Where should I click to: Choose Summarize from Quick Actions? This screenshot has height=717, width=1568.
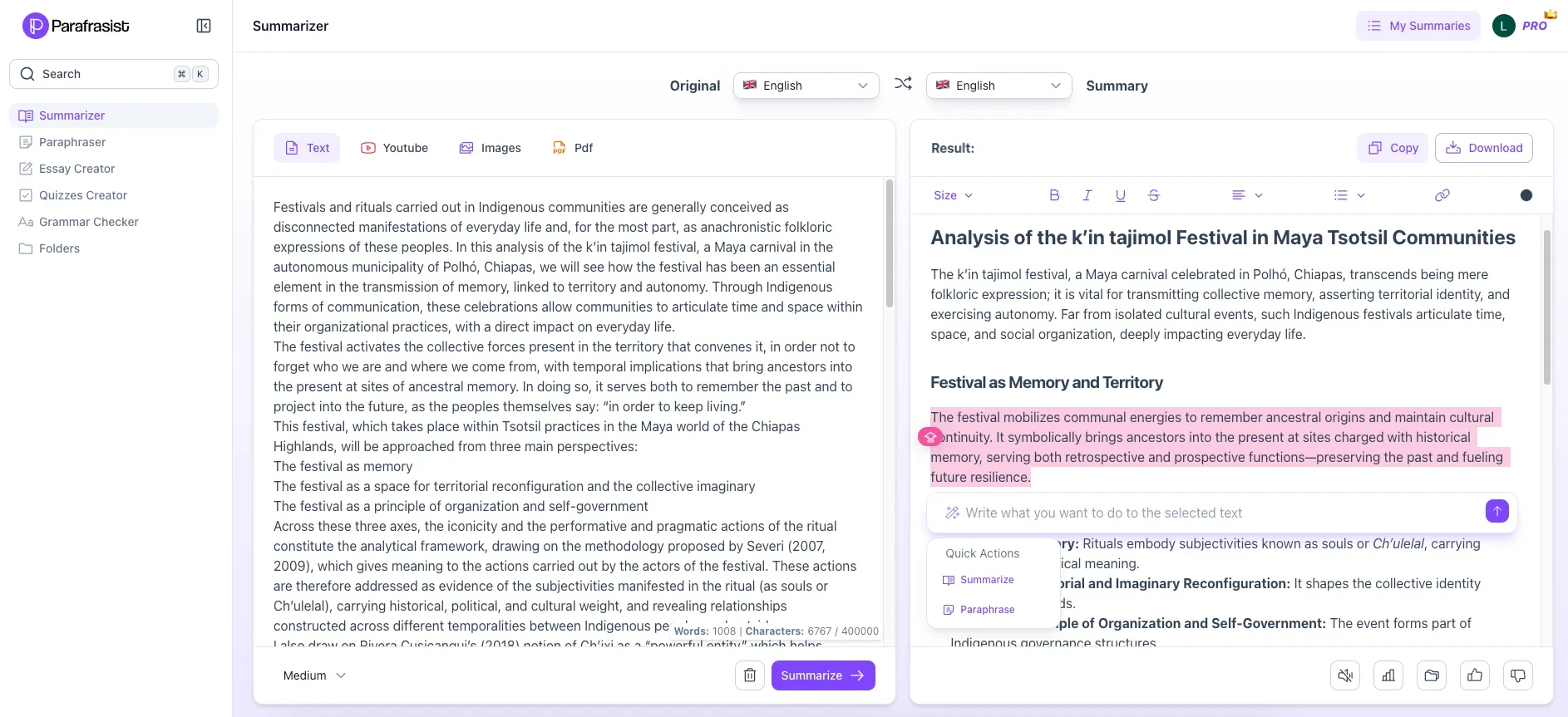tap(979, 580)
